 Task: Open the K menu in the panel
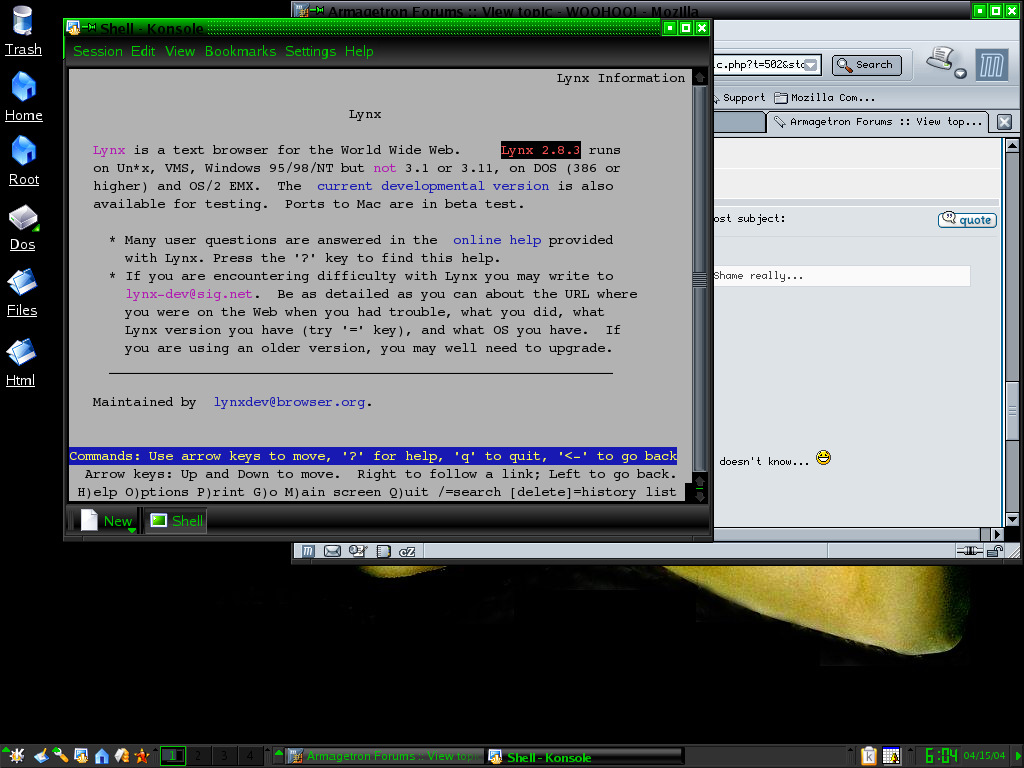(x=15, y=756)
